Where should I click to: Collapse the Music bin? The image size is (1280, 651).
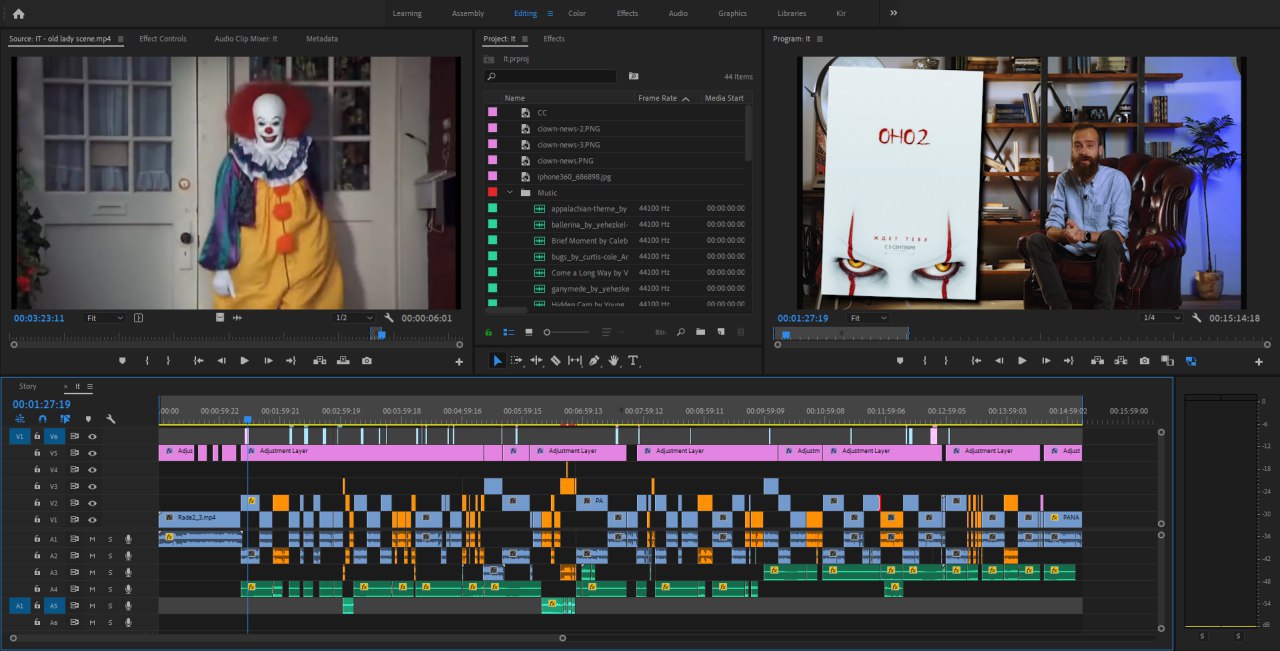click(510, 192)
